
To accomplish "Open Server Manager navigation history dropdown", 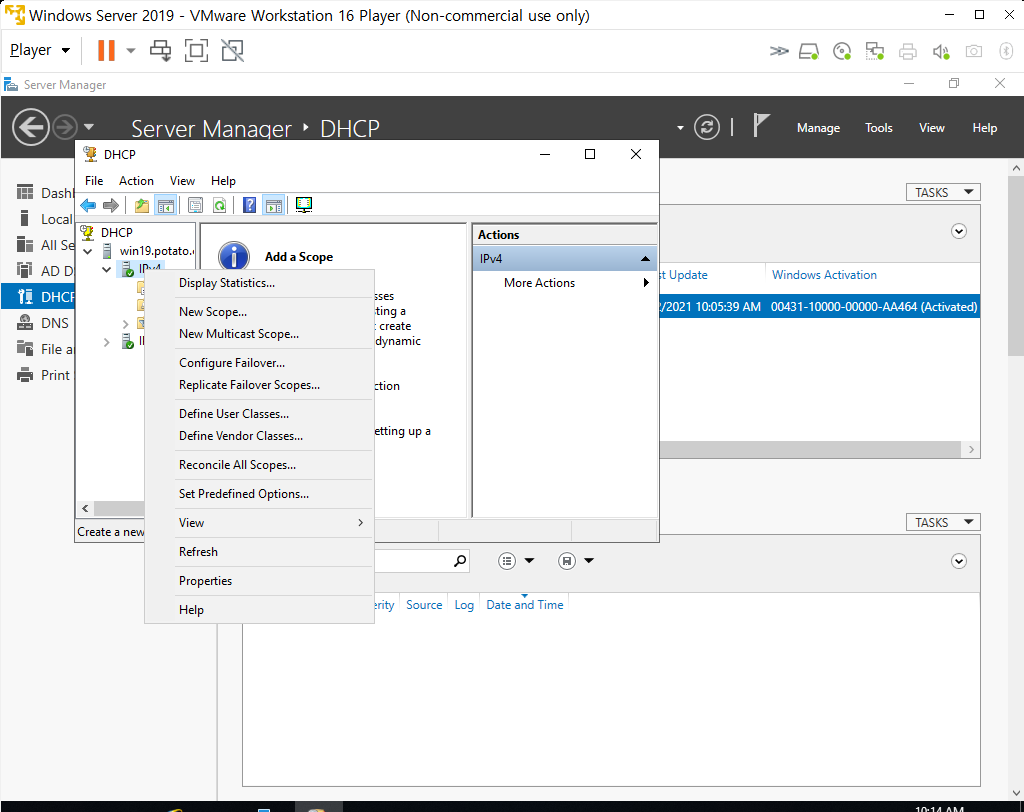I will pyautogui.click(x=89, y=127).
